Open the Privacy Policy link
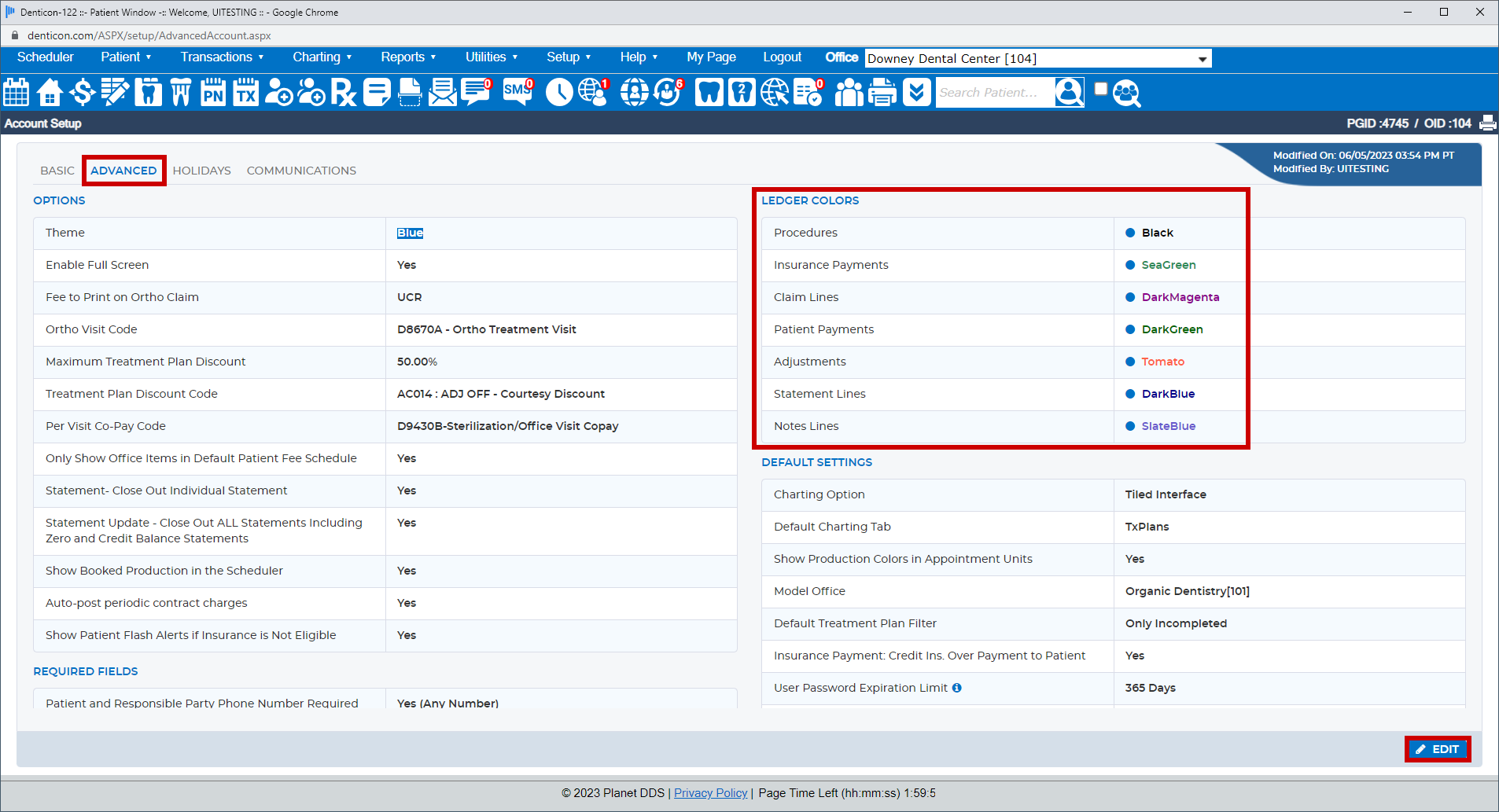The width and height of the screenshot is (1499, 812). (x=710, y=793)
